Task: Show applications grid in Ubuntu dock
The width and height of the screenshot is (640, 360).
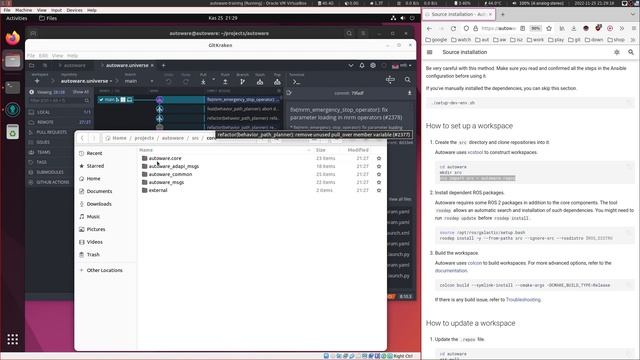Action: click(x=13, y=339)
